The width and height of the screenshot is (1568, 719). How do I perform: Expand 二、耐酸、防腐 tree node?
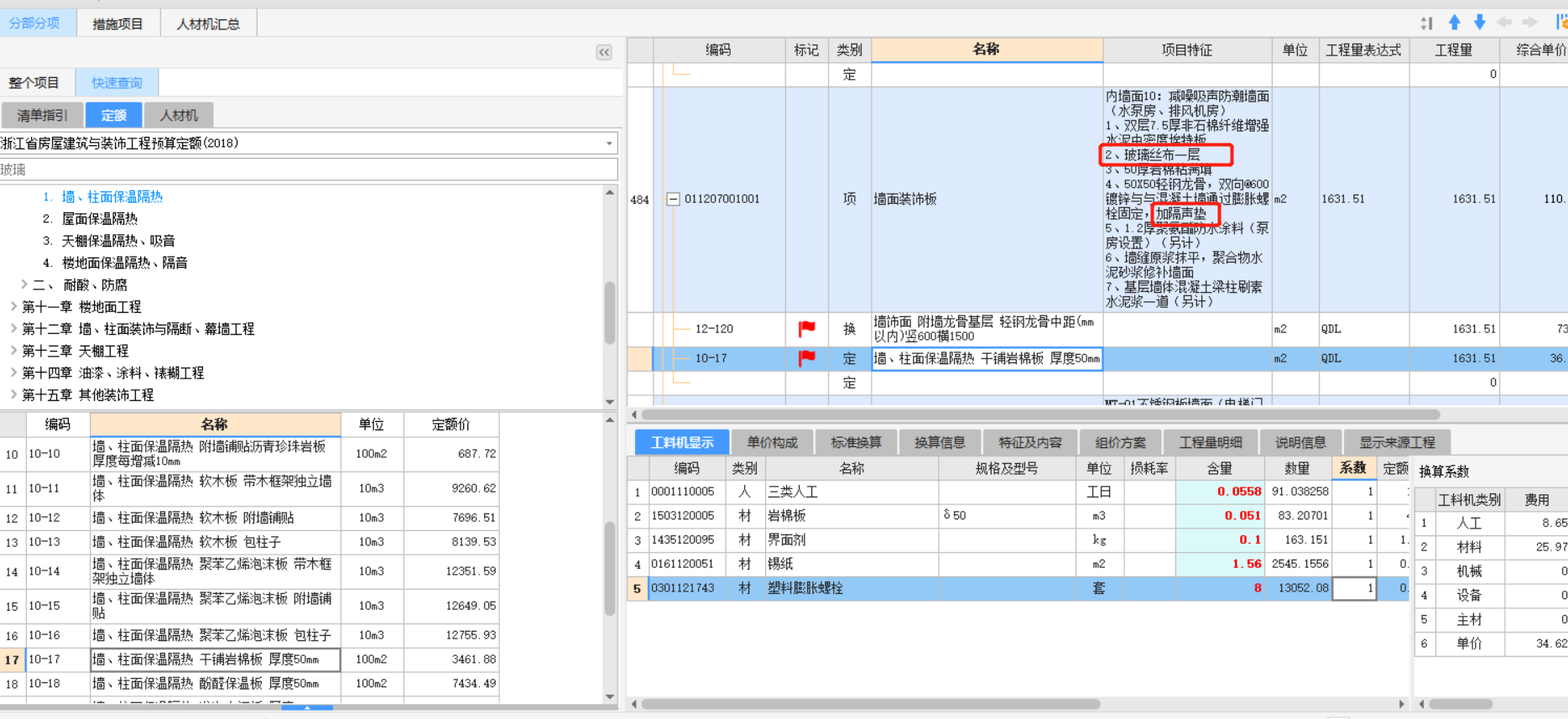point(24,284)
